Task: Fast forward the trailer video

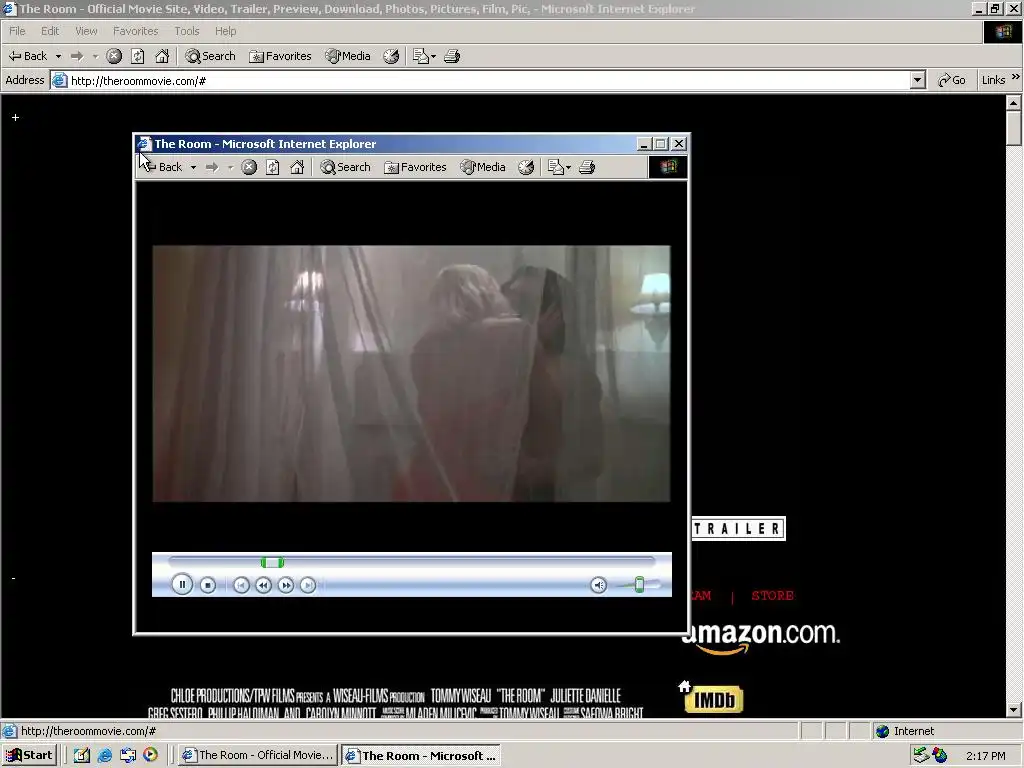Action: (x=285, y=585)
